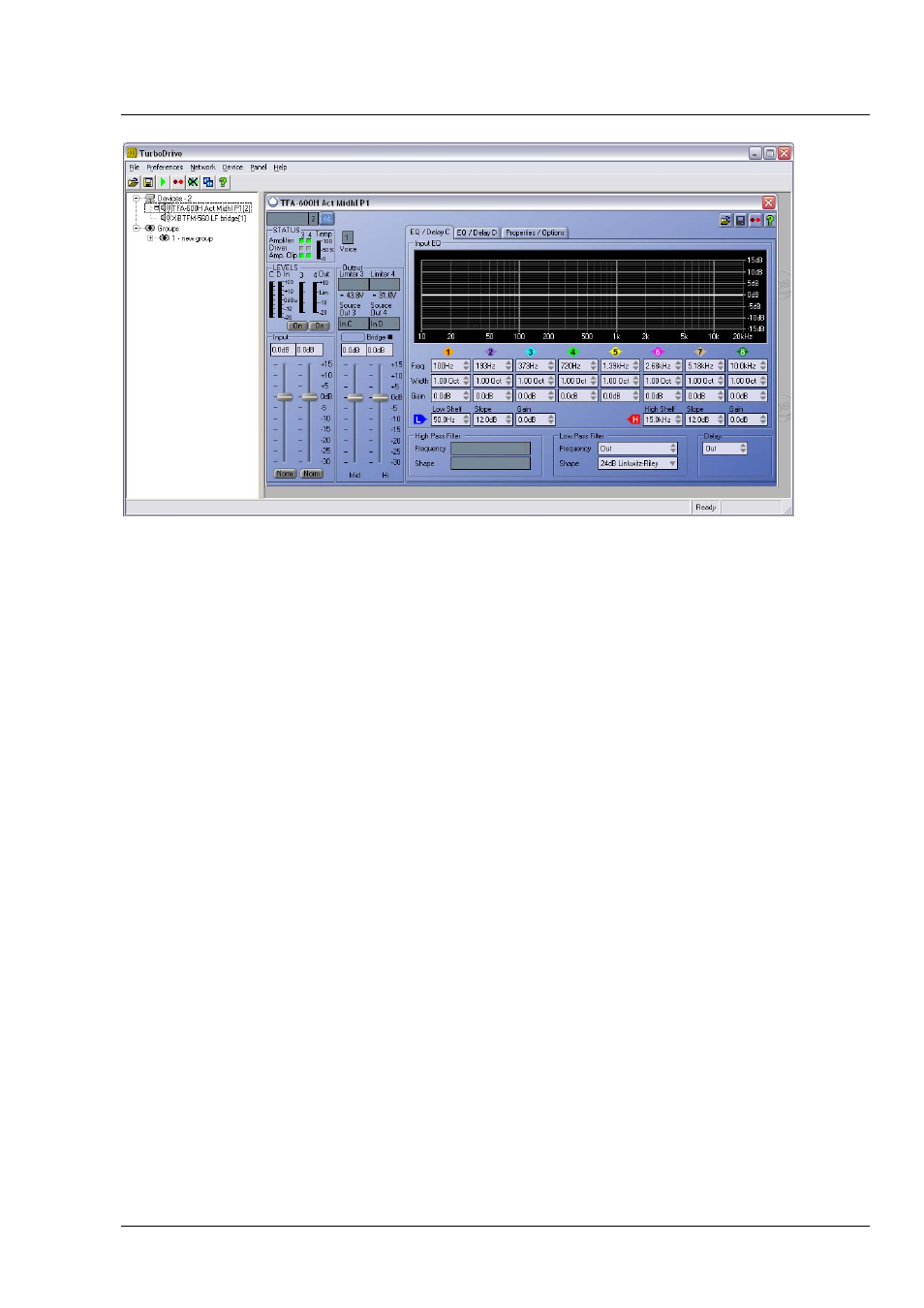
Task: Toggle the first On button under Levels
Action: [297, 326]
